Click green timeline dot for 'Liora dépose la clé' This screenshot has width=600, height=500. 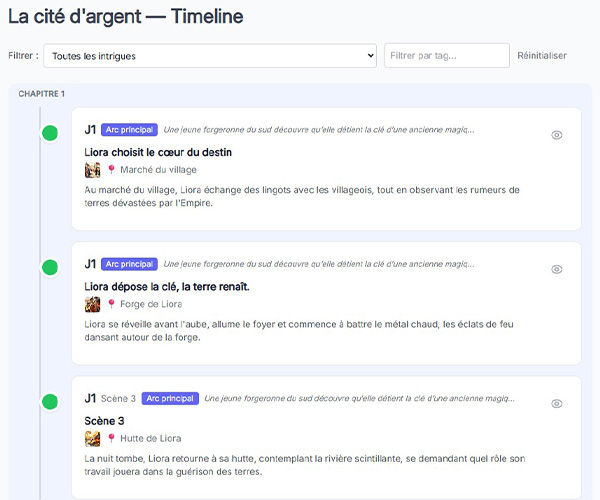[x=50, y=267]
